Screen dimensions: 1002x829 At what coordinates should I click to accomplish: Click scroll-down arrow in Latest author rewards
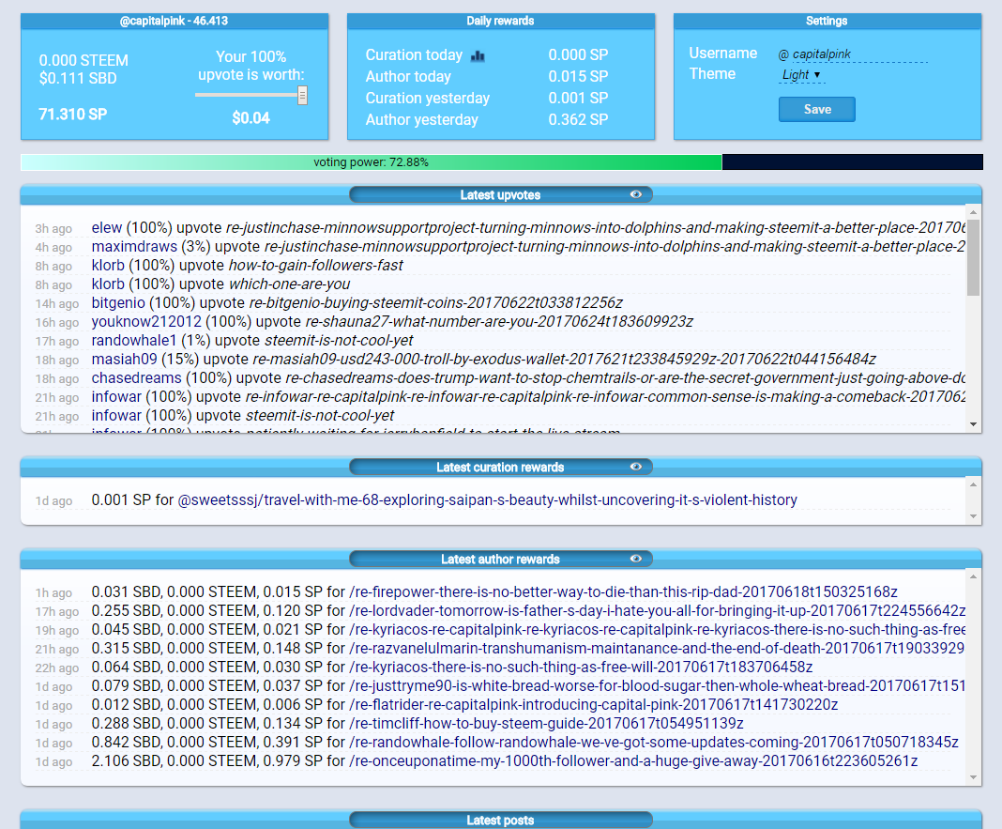(973, 777)
